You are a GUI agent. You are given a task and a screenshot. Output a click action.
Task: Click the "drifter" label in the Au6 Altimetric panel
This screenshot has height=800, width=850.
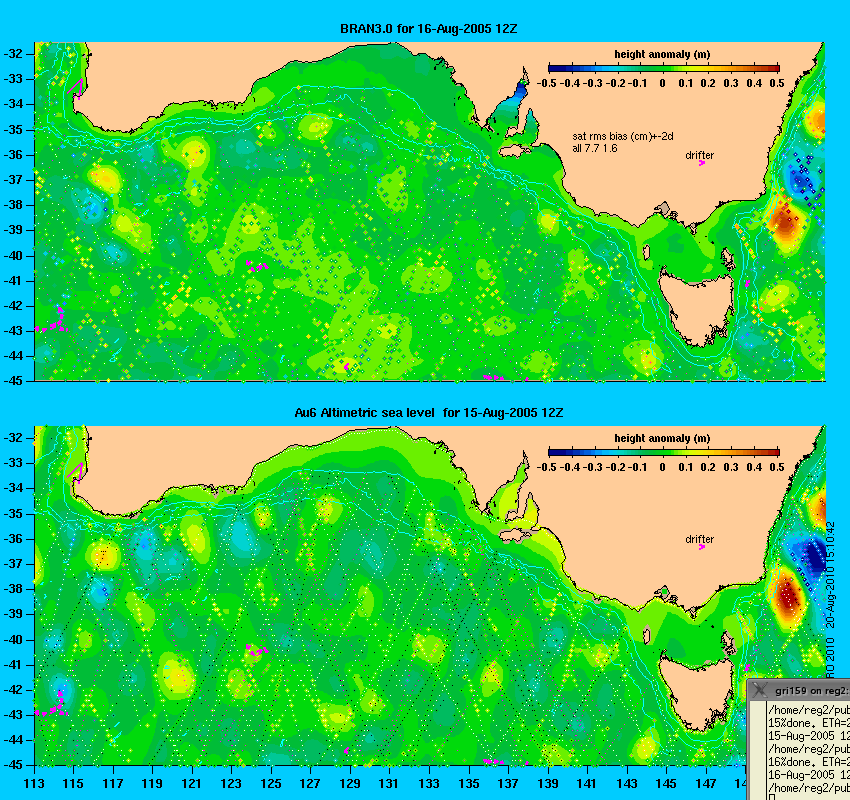[x=699, y=539]
